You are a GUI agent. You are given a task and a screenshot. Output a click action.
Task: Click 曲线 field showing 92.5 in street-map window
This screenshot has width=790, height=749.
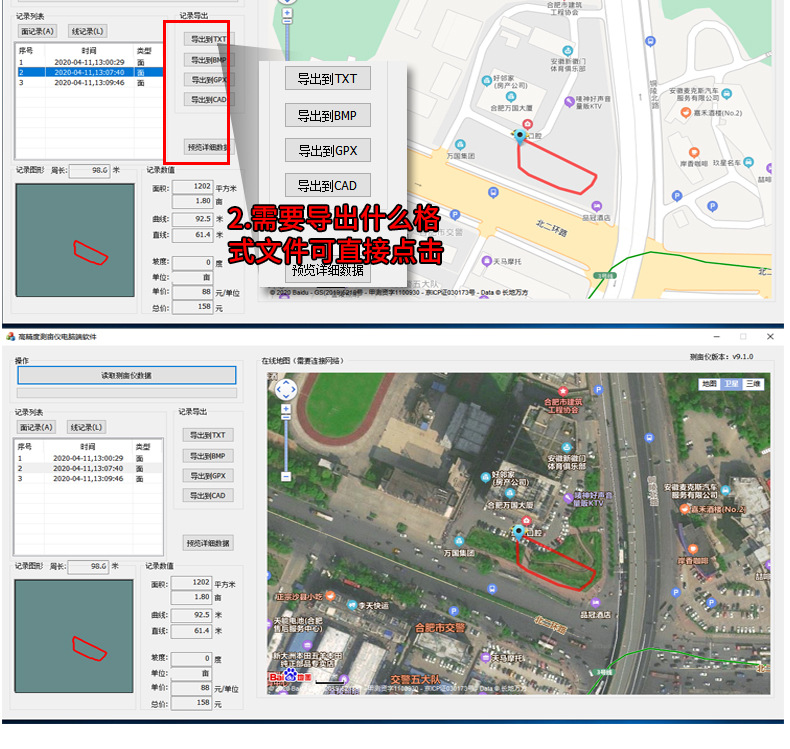click(x=192, y=219)
